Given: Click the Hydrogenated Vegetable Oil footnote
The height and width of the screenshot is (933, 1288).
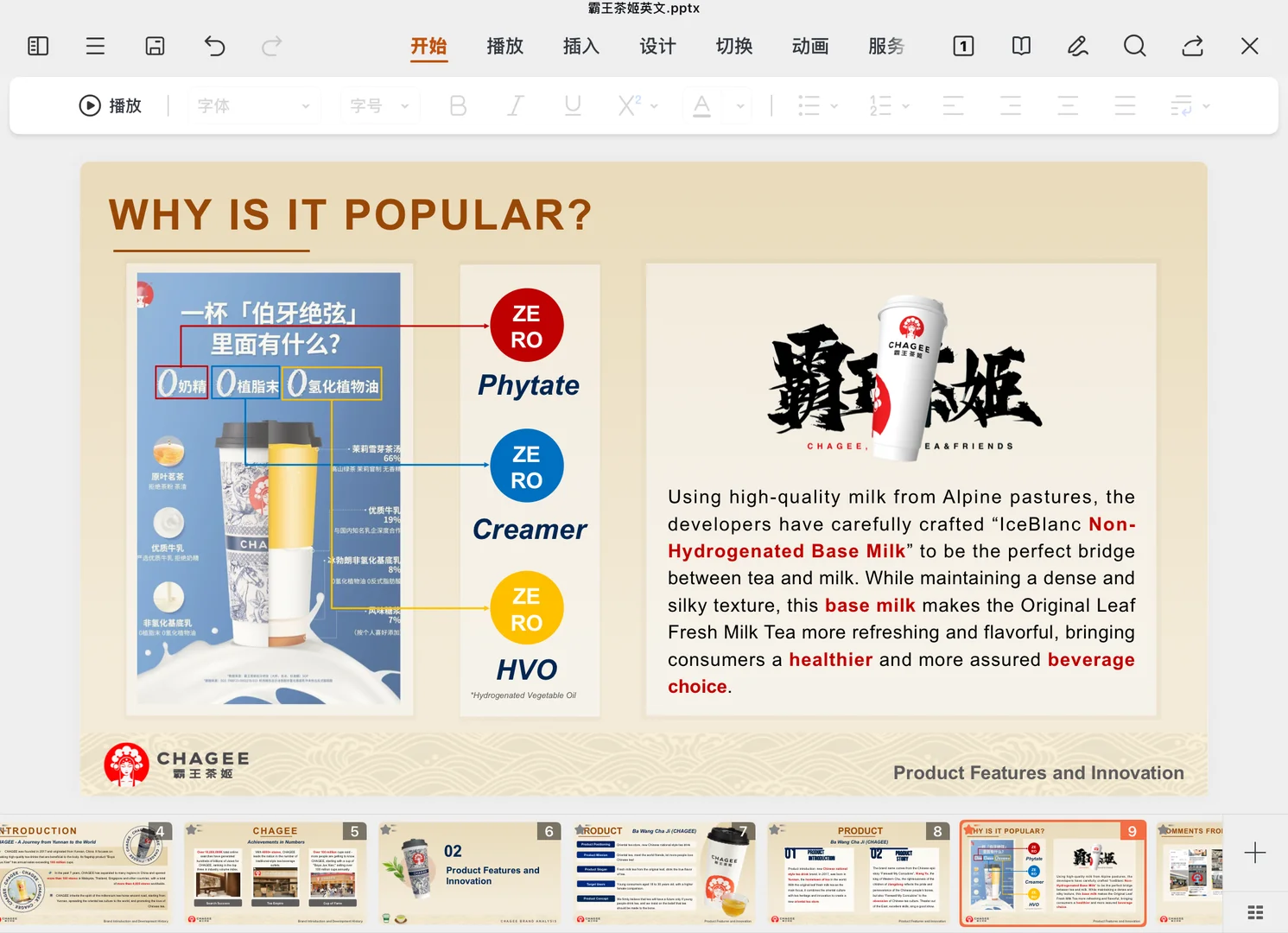Looking at the screenshot, I should click(x=523, y=695).
